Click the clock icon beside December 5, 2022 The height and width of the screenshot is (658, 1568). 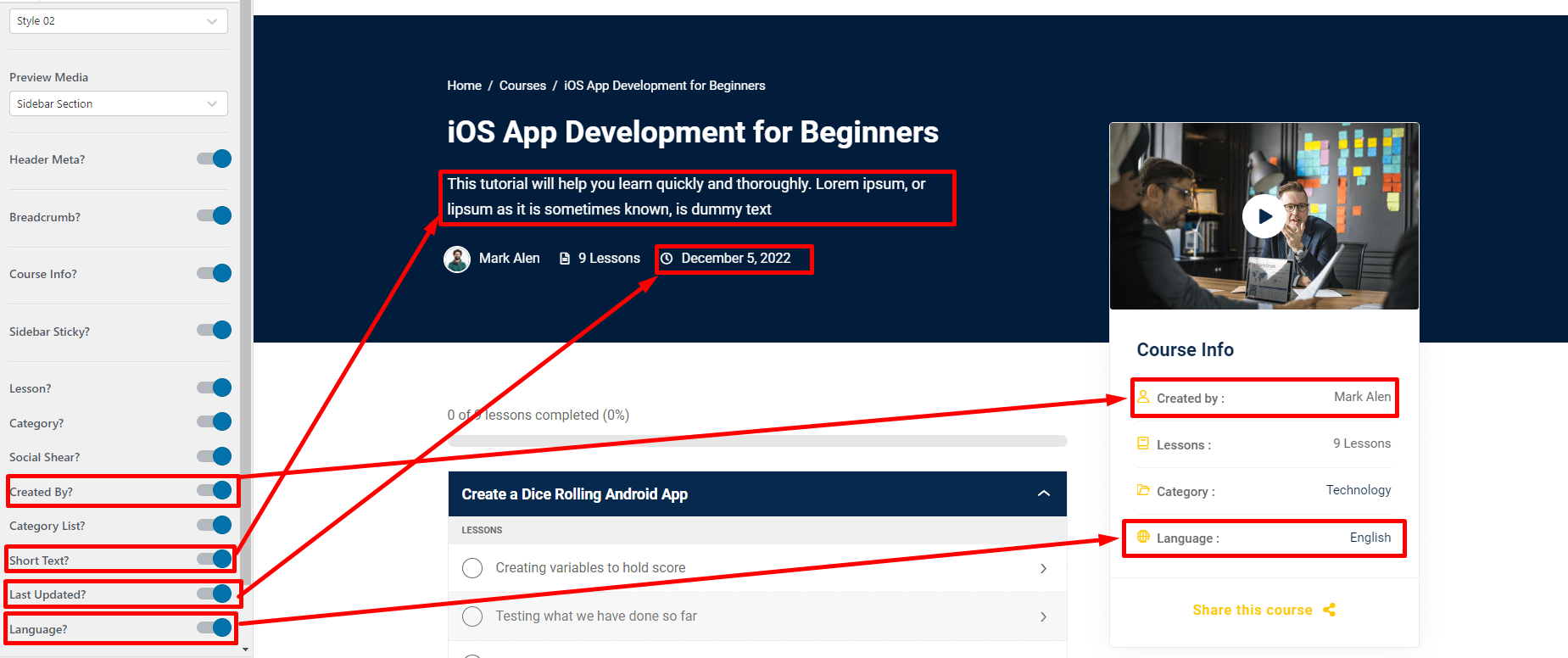(x=667, y=259)
